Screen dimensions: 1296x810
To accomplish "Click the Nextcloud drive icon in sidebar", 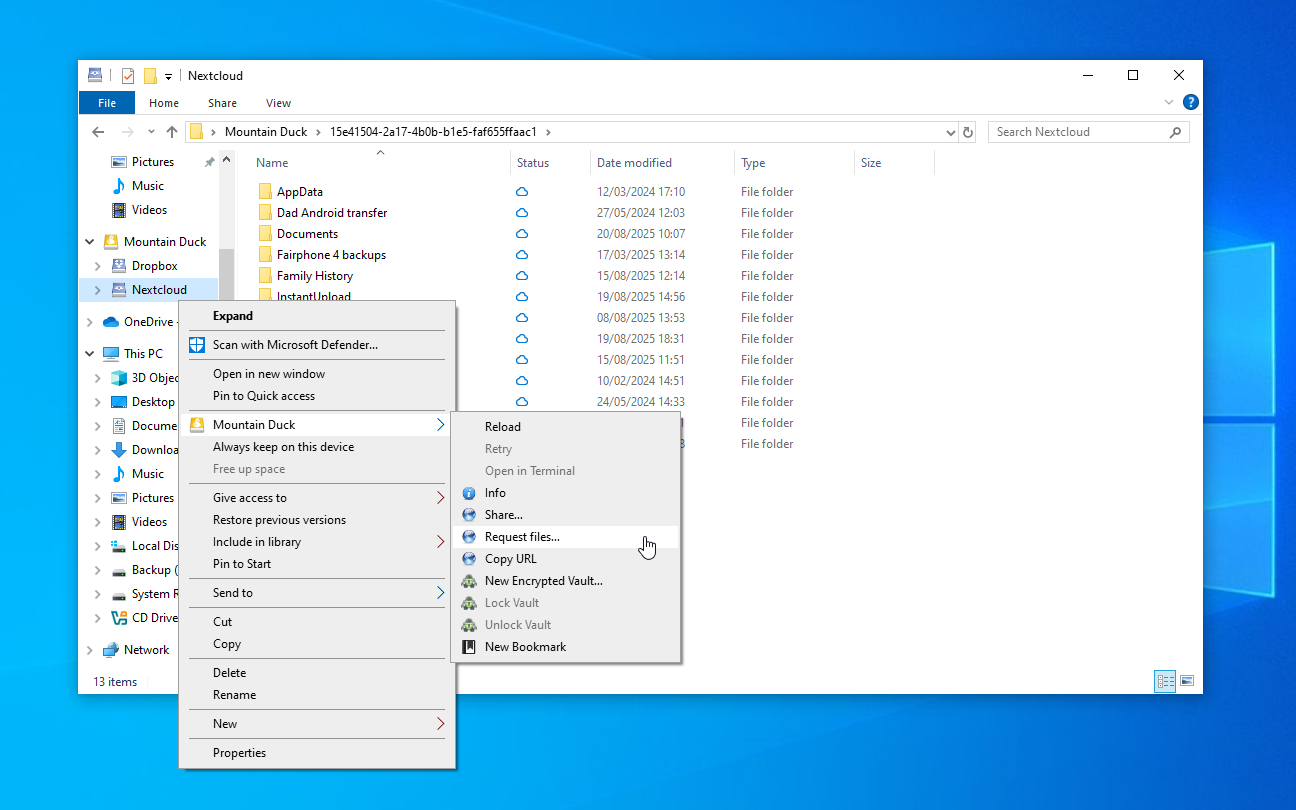I will coord(119,290).
